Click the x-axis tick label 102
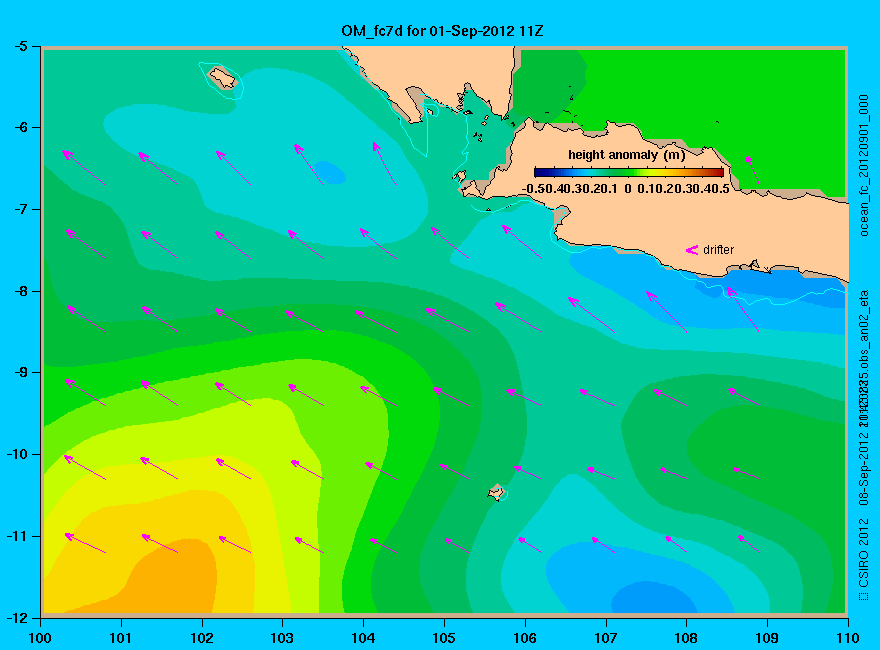880x650 pixels. point(201,638)
